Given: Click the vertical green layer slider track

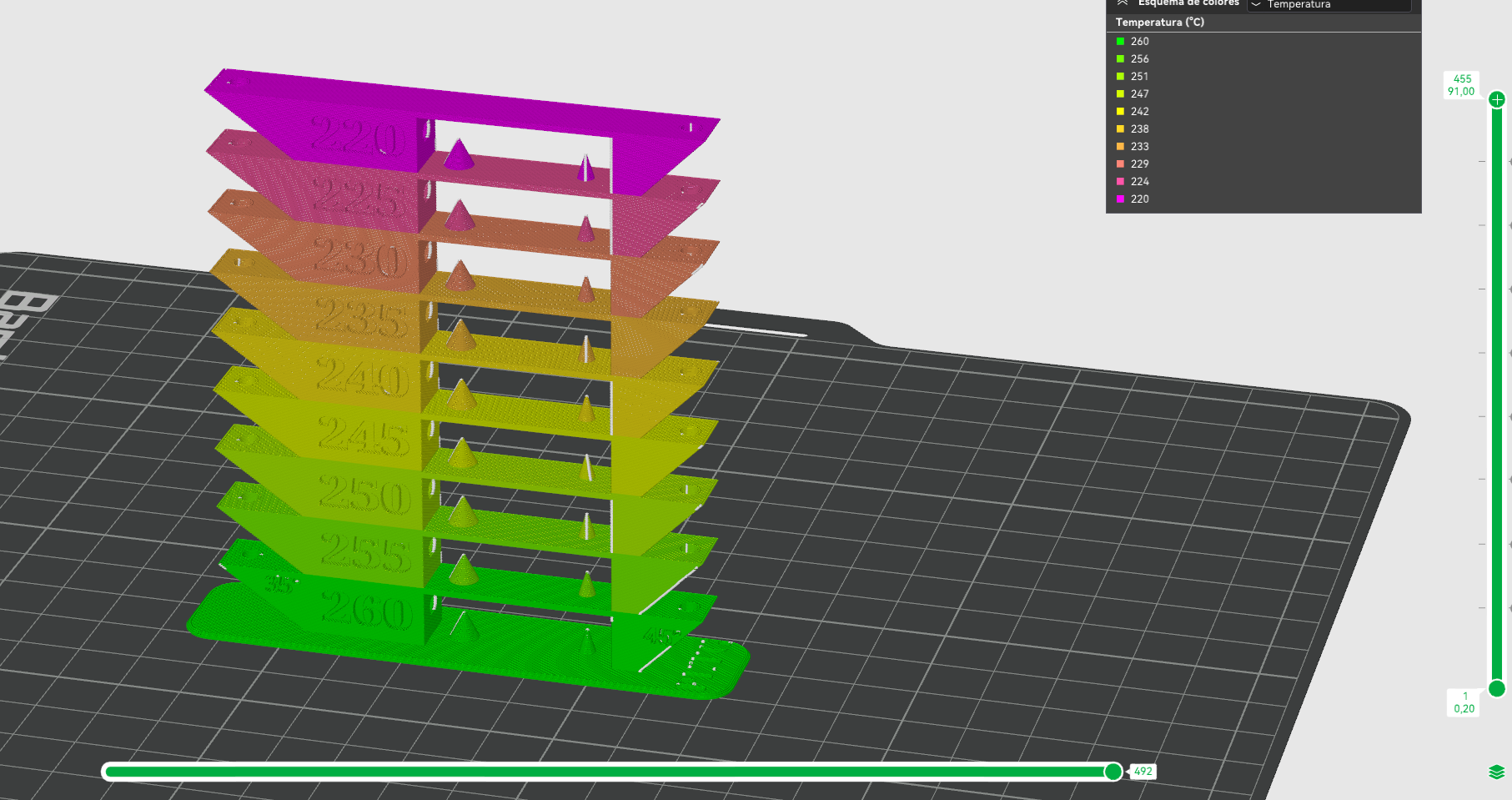Looking at the screenshot, I should (x=1497, y=394).
